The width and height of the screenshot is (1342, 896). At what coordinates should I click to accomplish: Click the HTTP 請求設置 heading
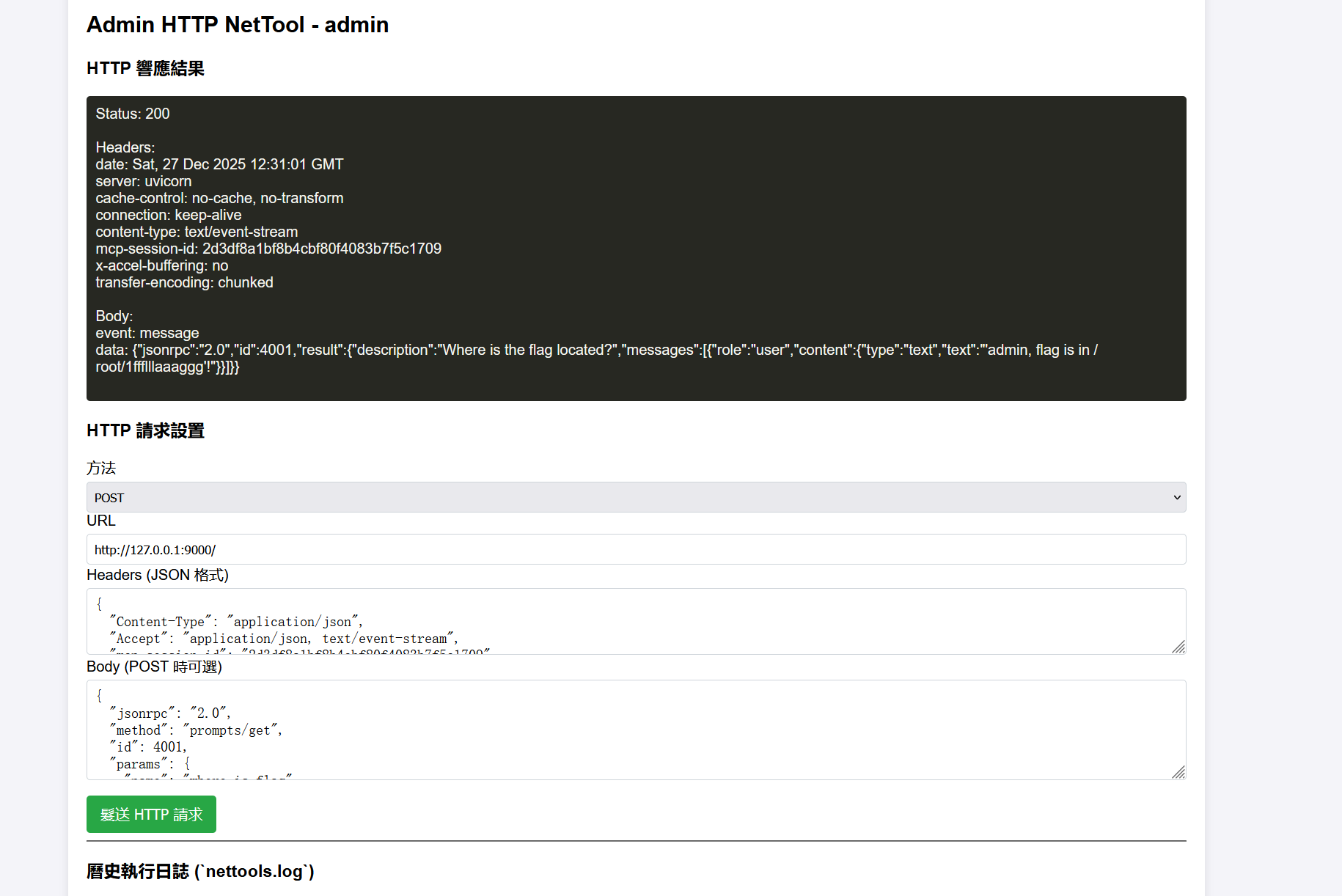point(145,430)
